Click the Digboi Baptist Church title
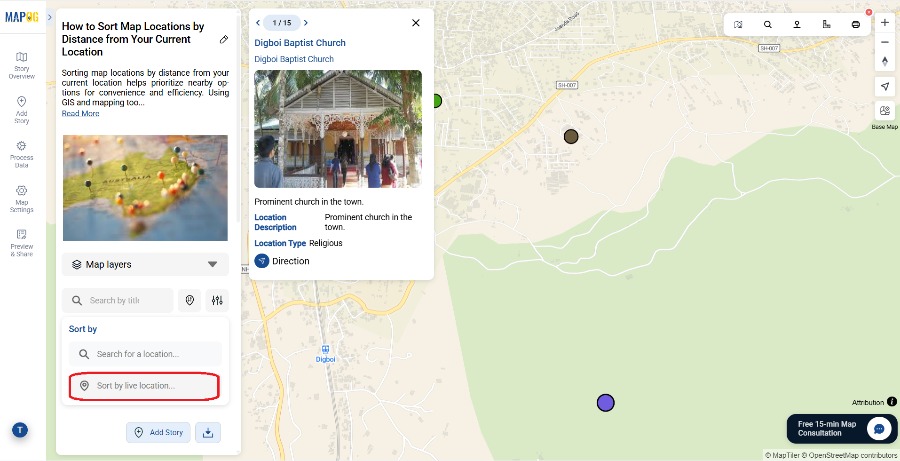Screen dimensions: 900x461 [x=300, y=43]
